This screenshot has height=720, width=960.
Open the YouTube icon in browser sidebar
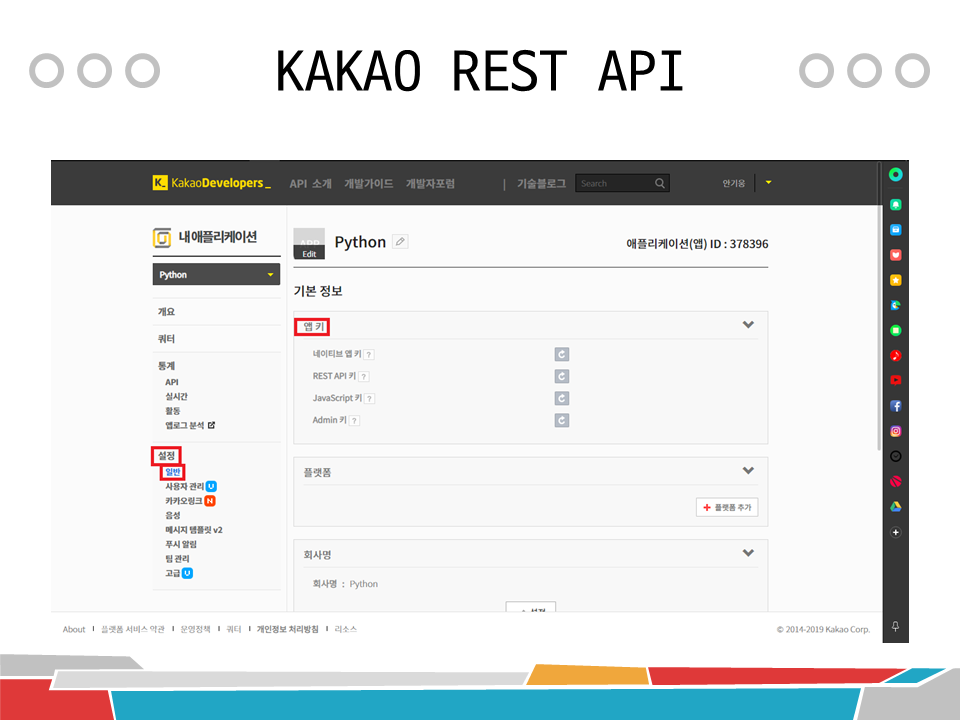895,380
